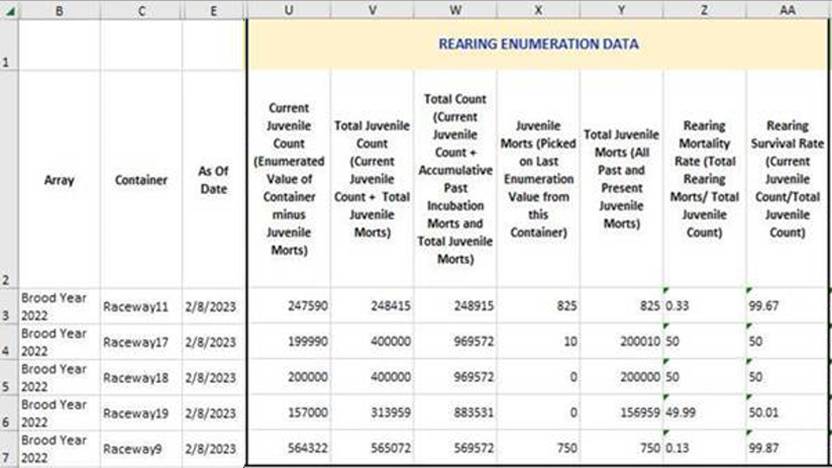Select entire row 3 via row number
832x468 pixels.
[8, 306]
